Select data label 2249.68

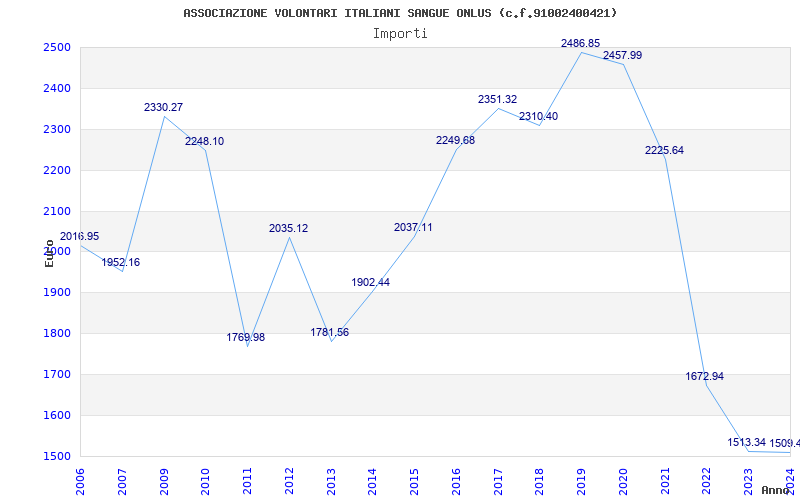455,140
